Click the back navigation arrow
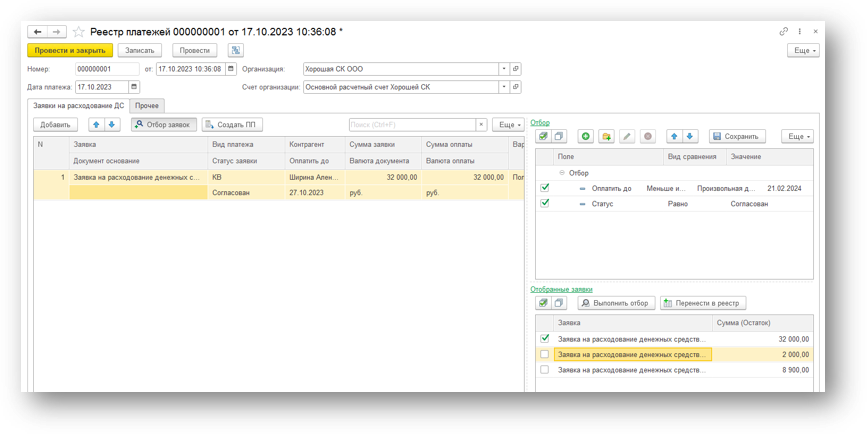The width and height of the screenshot is (867, 434). tap(38, 32)
